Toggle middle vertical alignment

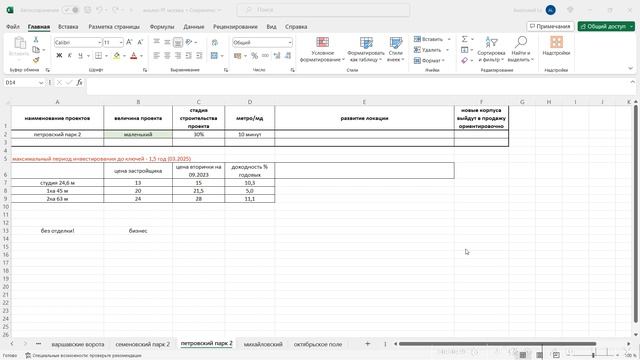pos(167,42)
